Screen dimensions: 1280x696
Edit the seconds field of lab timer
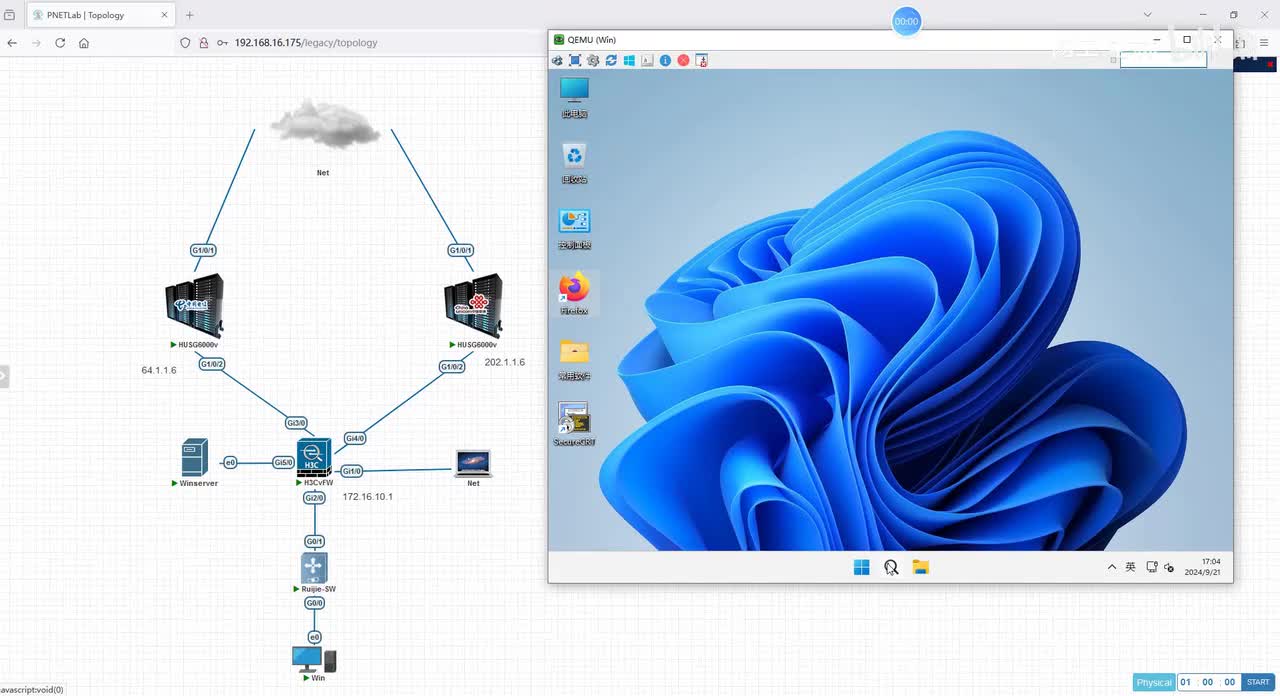(1230, 682)
